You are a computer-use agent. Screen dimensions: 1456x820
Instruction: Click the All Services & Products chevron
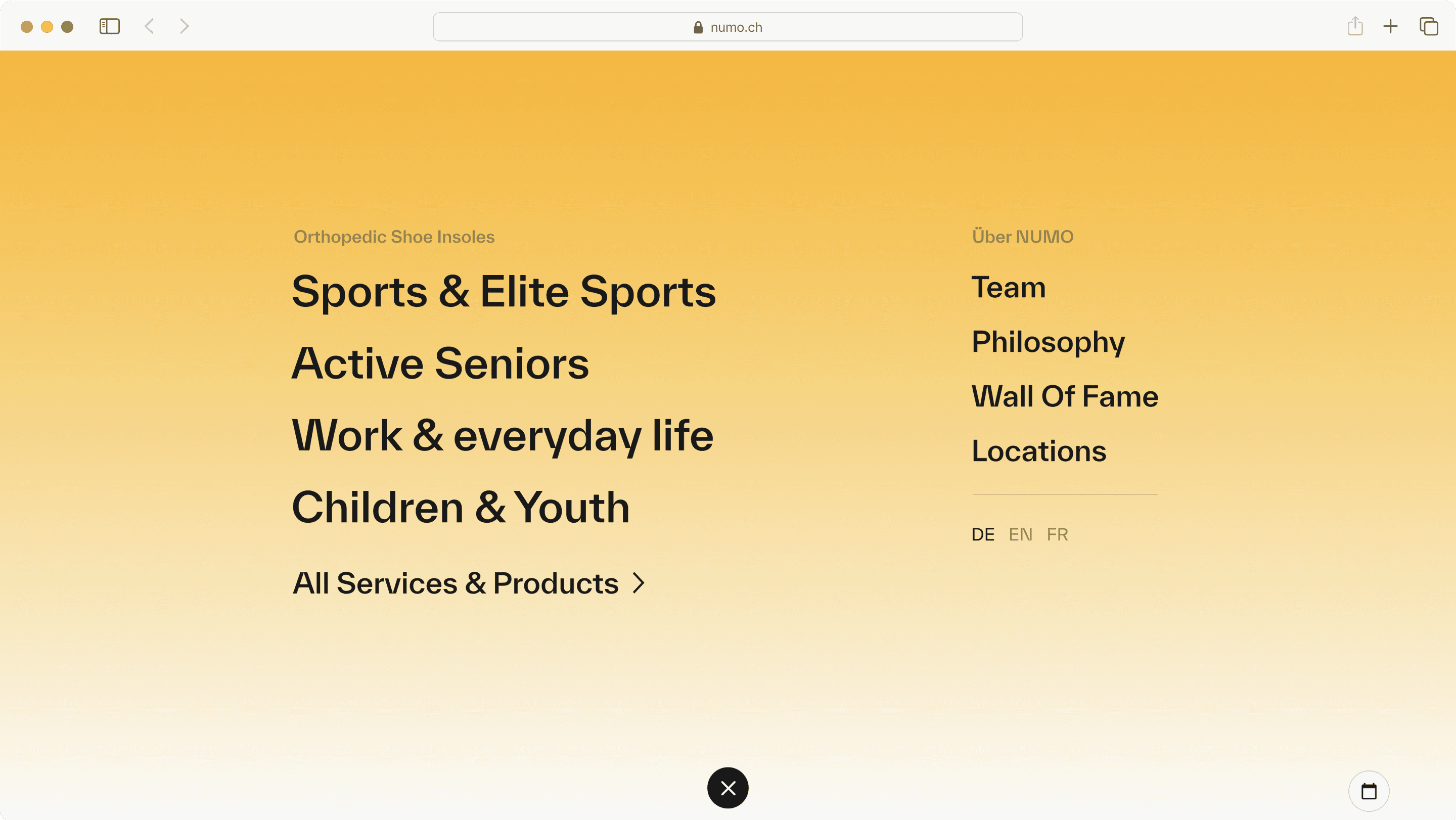point(639,583)
